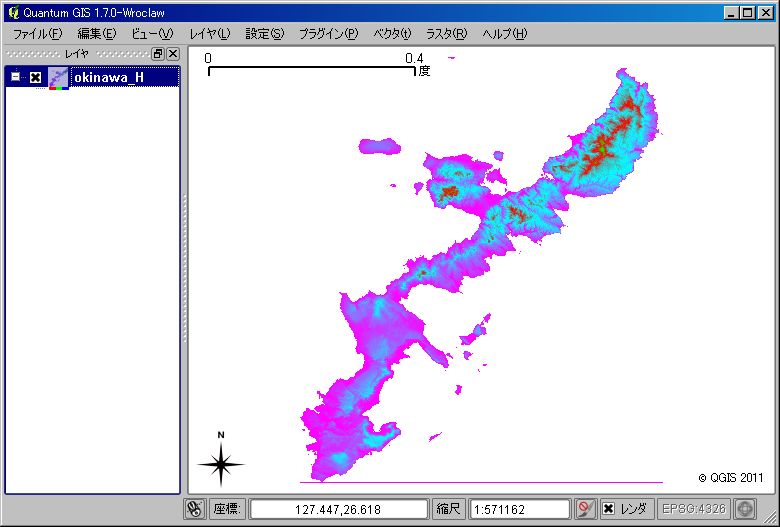Image resolution: width=780 pixels, height=527 pixels.
Task: Open the プラグイン(P) menu
Action: point(328,34)
